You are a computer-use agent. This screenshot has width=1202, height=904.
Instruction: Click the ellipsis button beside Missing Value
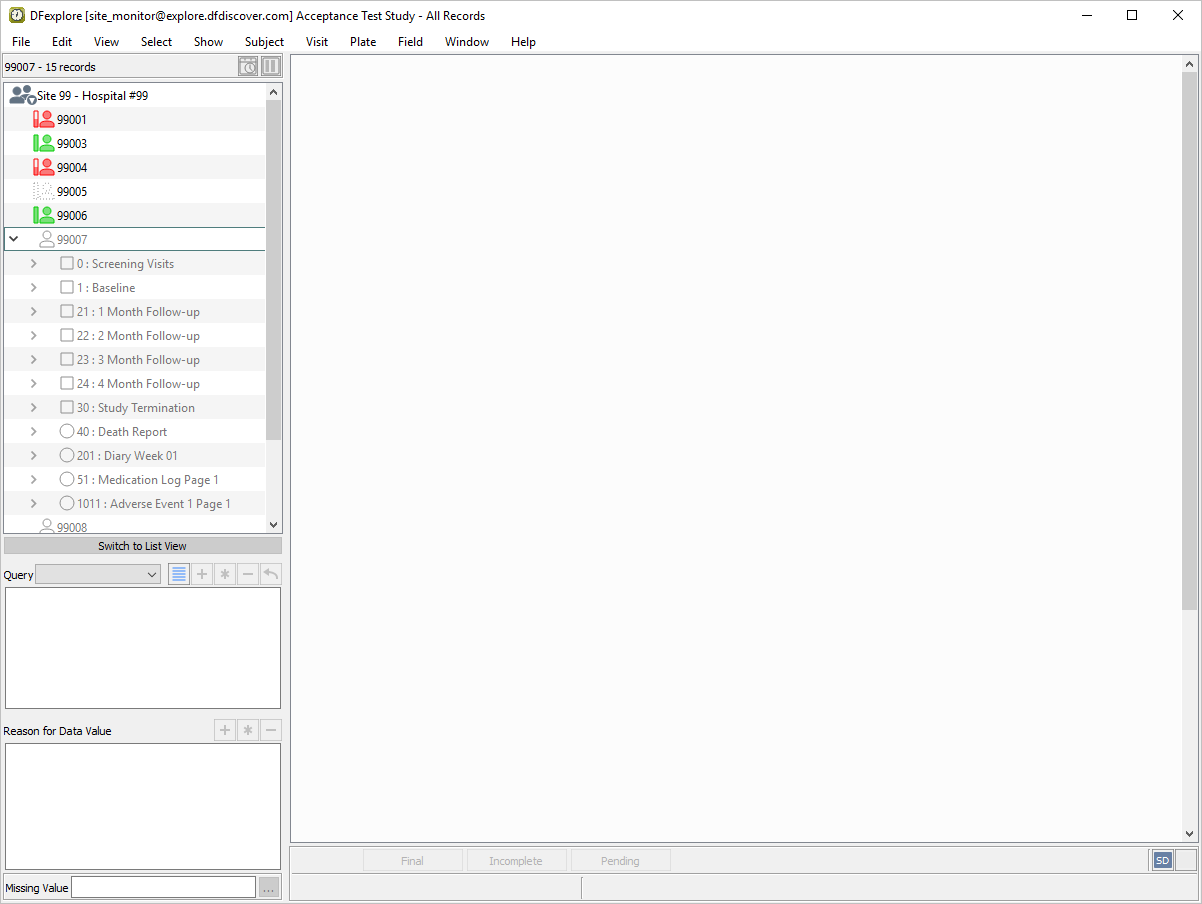(269, 888)
